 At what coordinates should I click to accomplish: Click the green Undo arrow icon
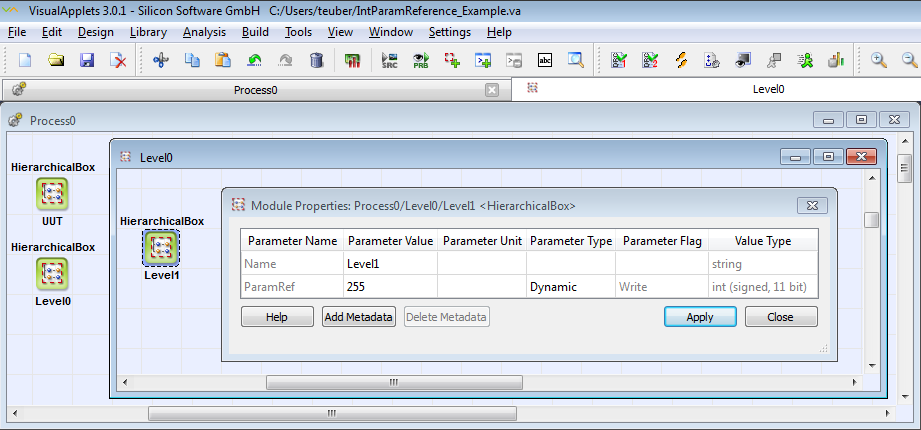tap(255, 60)
